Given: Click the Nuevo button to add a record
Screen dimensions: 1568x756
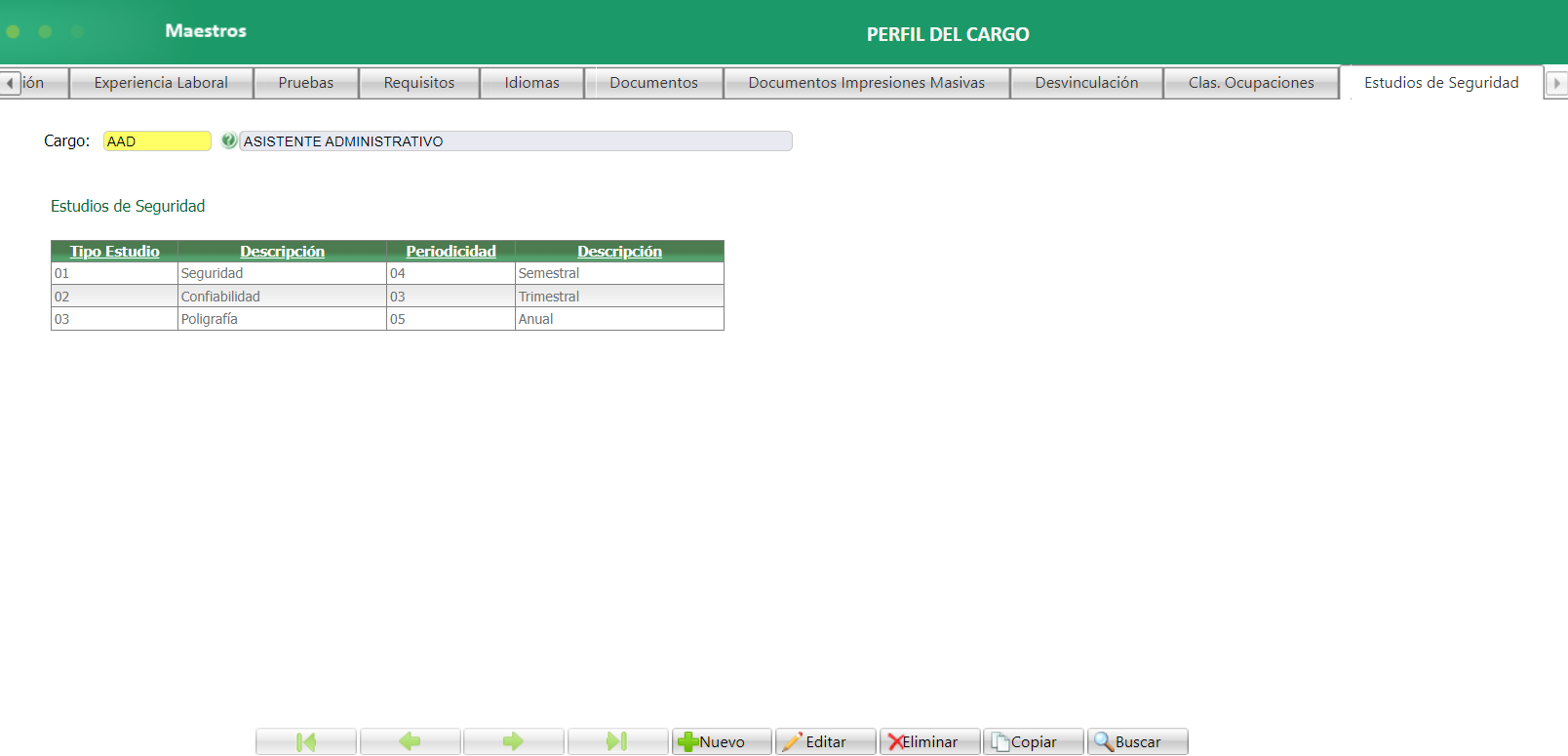Looking at the screenshot, I should [722, 741].
